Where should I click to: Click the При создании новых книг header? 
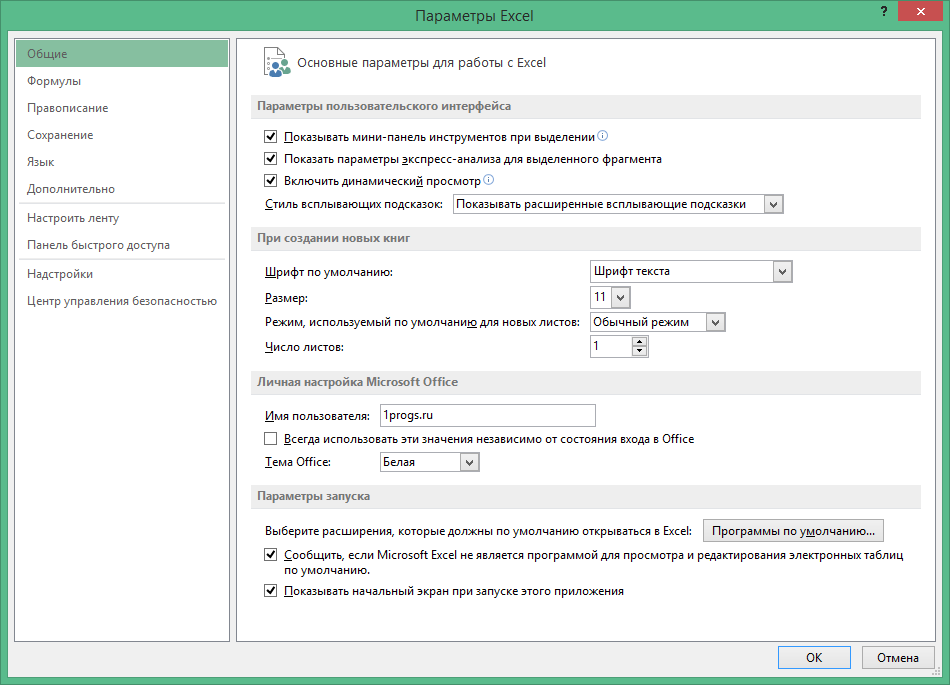(x=586, y=238)
